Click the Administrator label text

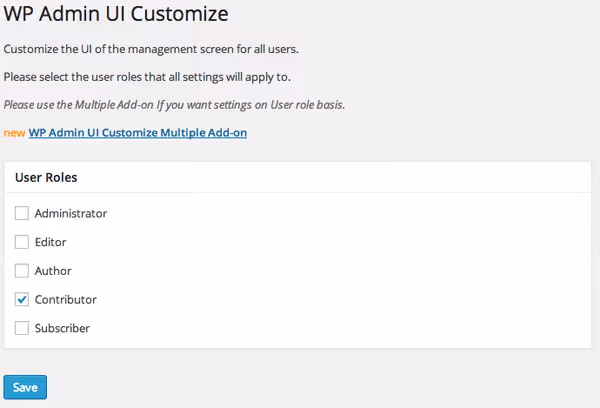71,214
